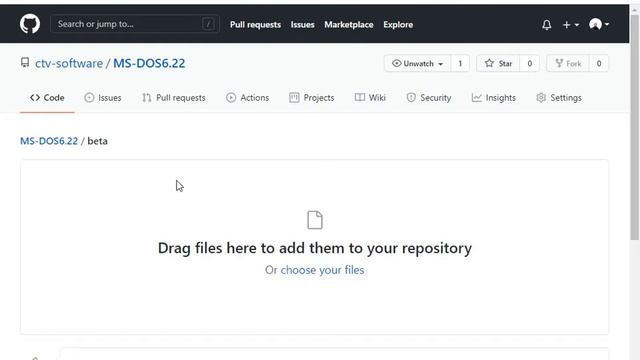640x360 pixels.
Task: Go to Marketplace
Action: 349,24
